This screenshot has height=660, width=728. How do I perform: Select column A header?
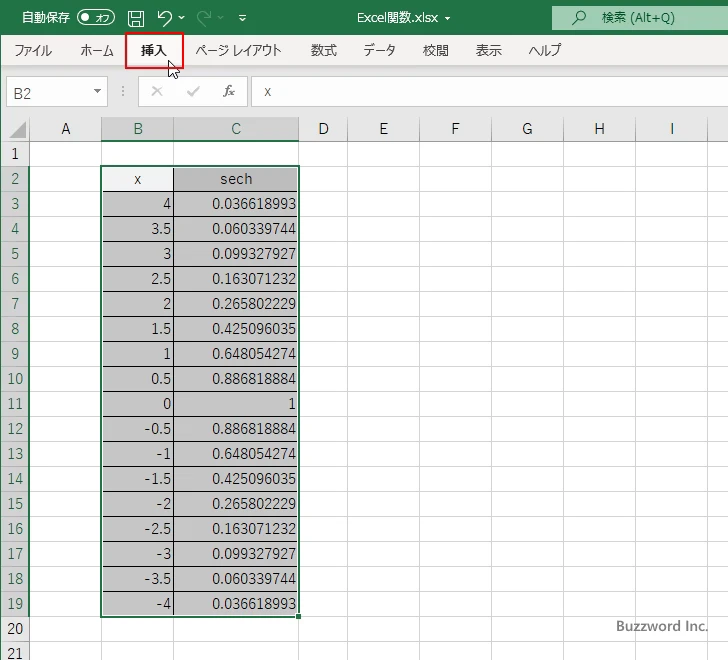tap(65, 129)
